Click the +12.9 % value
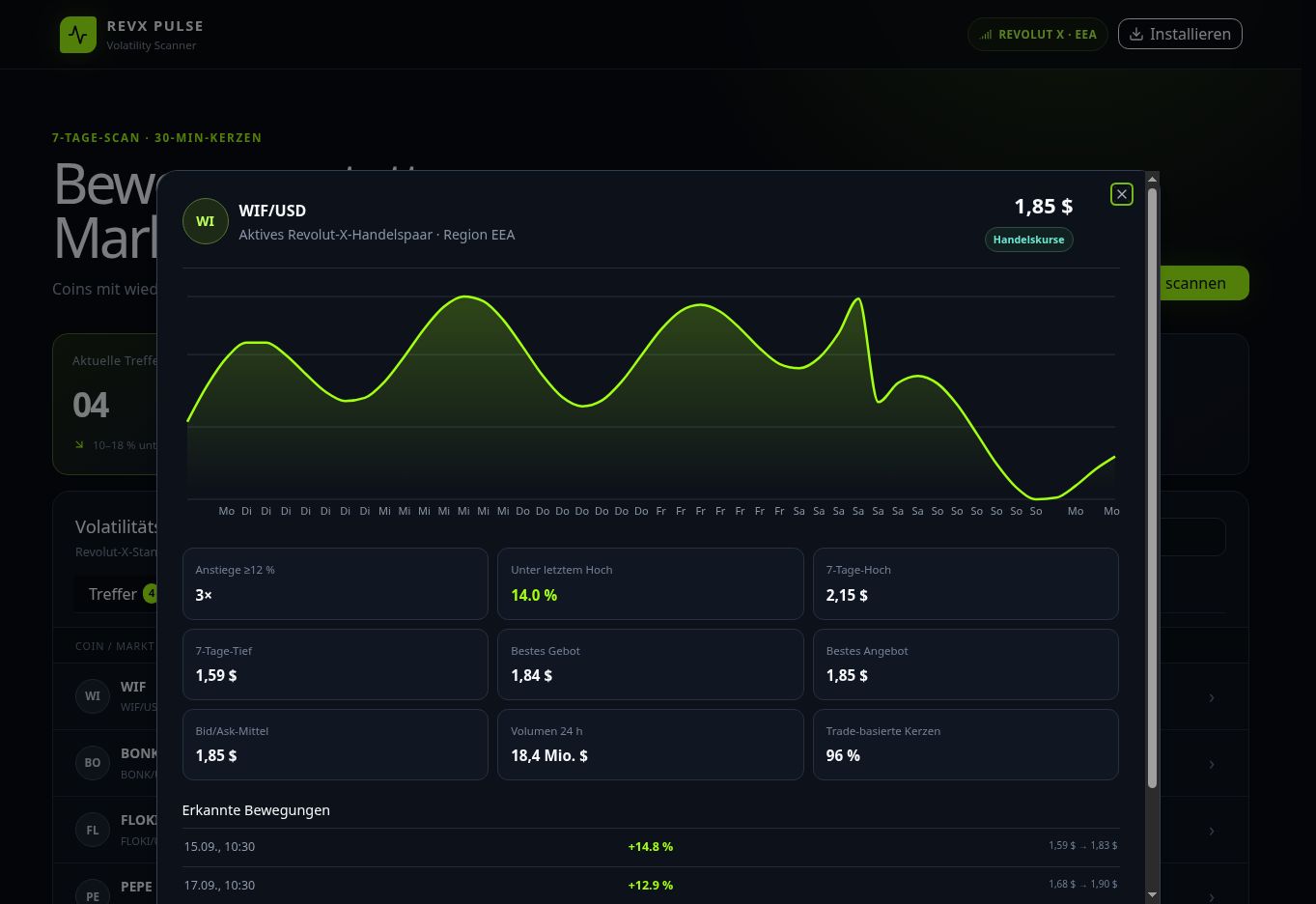 coord(650,886)
